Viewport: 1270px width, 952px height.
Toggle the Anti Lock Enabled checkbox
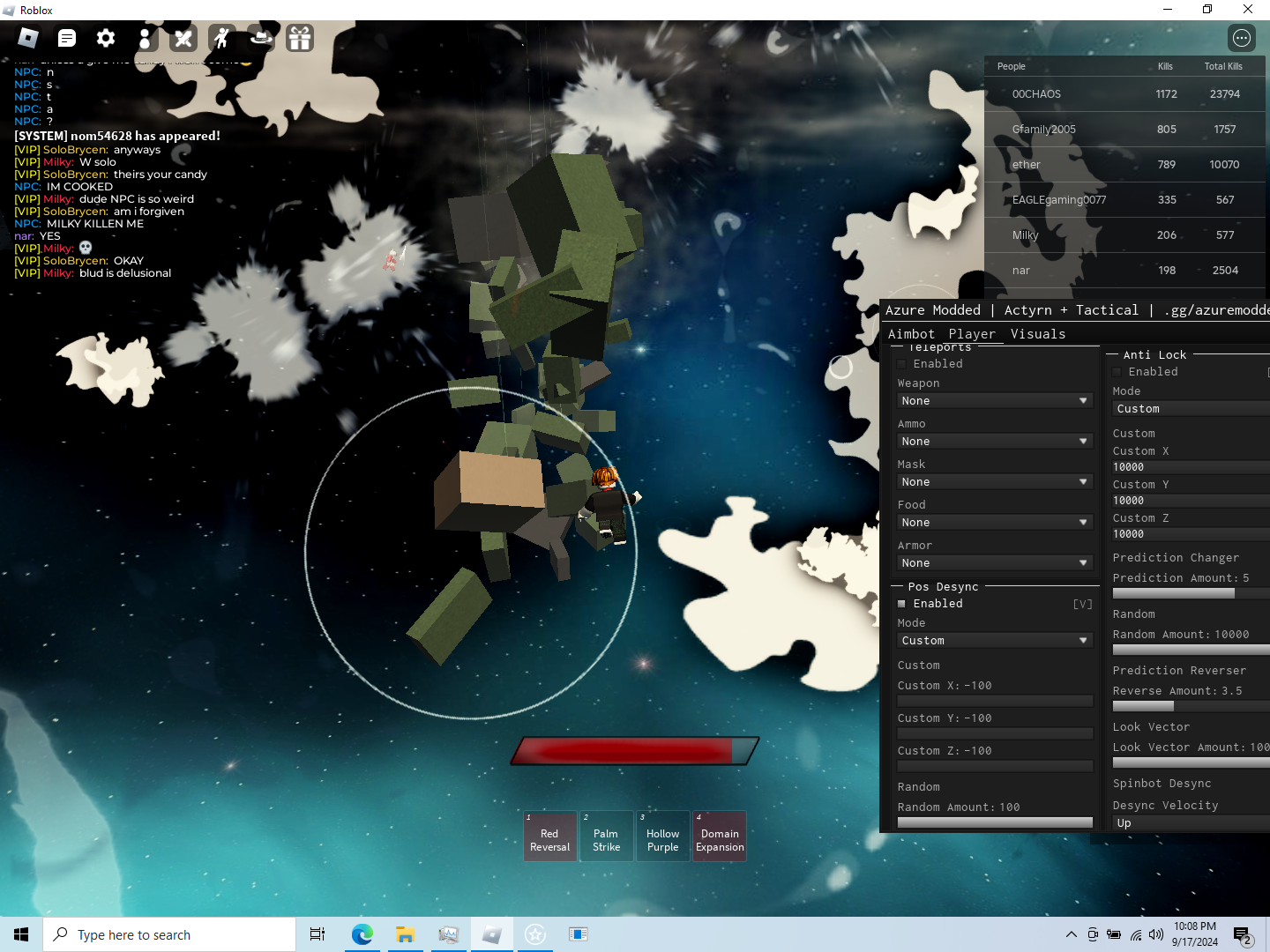tap(1117, 372)
